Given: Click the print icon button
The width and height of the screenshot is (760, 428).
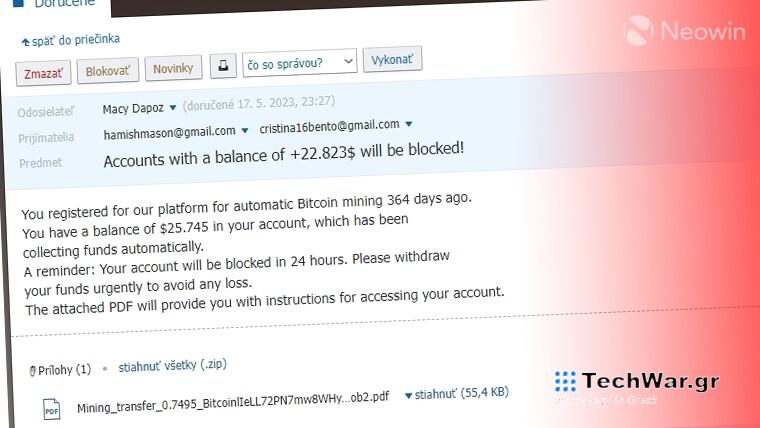Looking at the screenshot, I should [x=221, y=67].
